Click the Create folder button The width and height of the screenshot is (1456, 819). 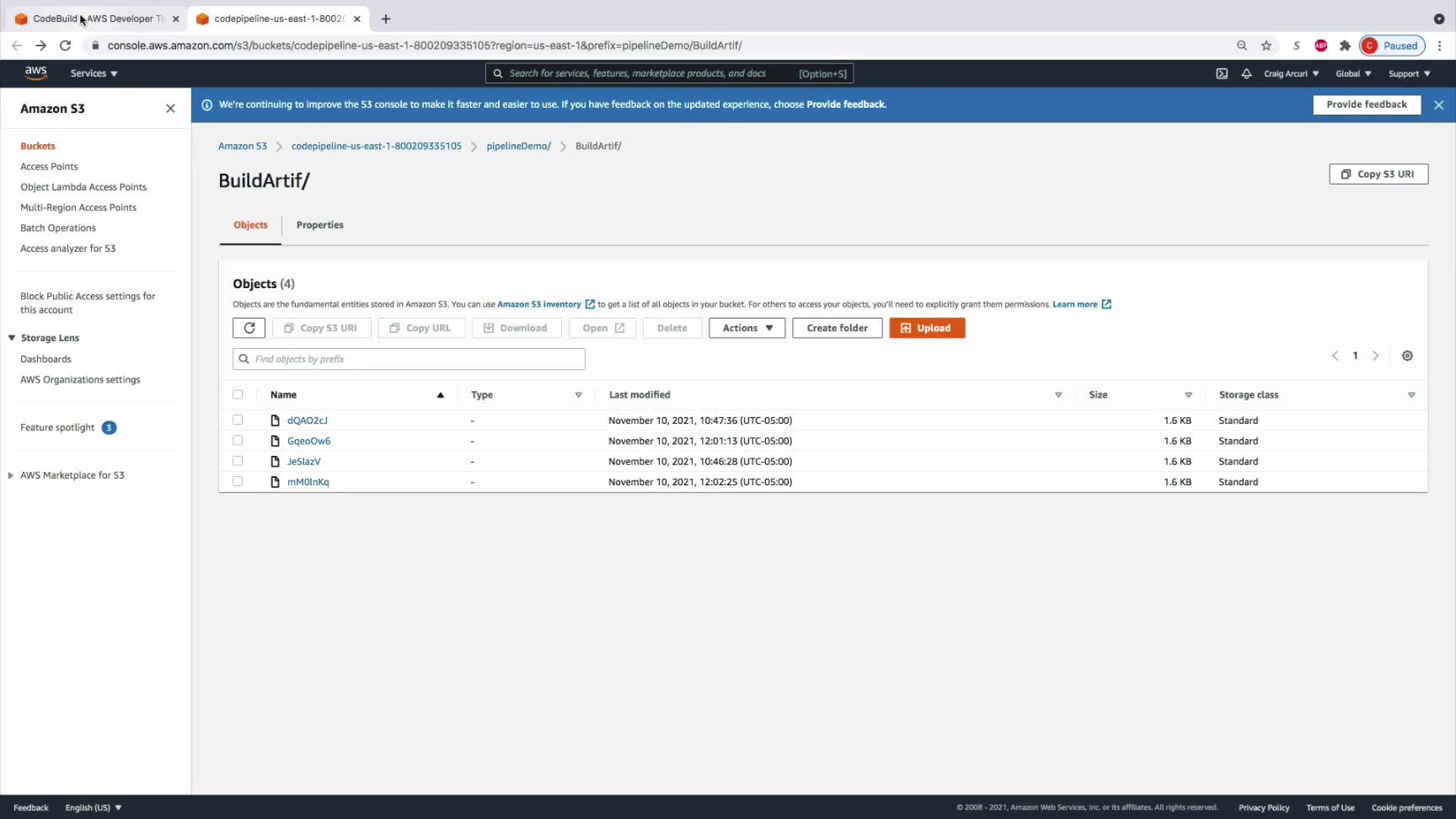click(x=837, y=328)
